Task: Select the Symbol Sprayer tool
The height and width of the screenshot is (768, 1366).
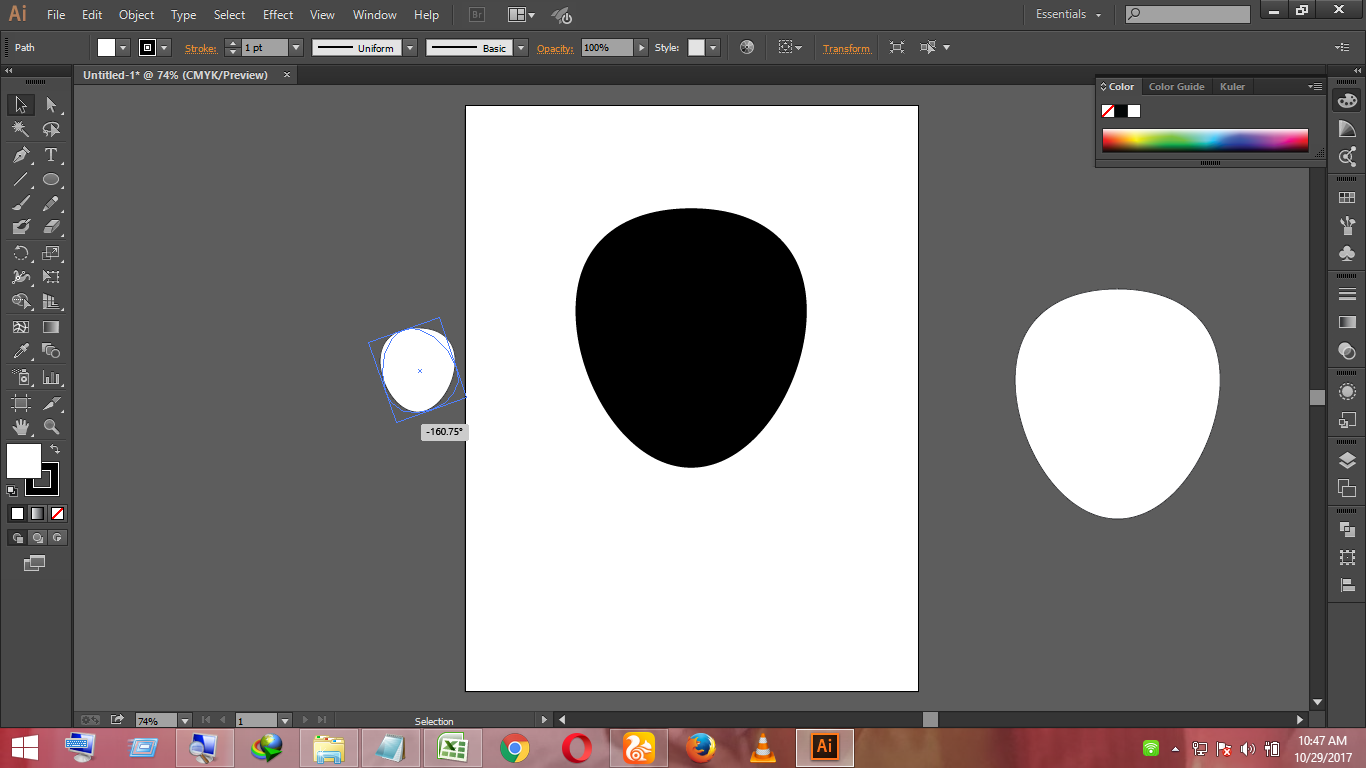Action: coord(20,377)
